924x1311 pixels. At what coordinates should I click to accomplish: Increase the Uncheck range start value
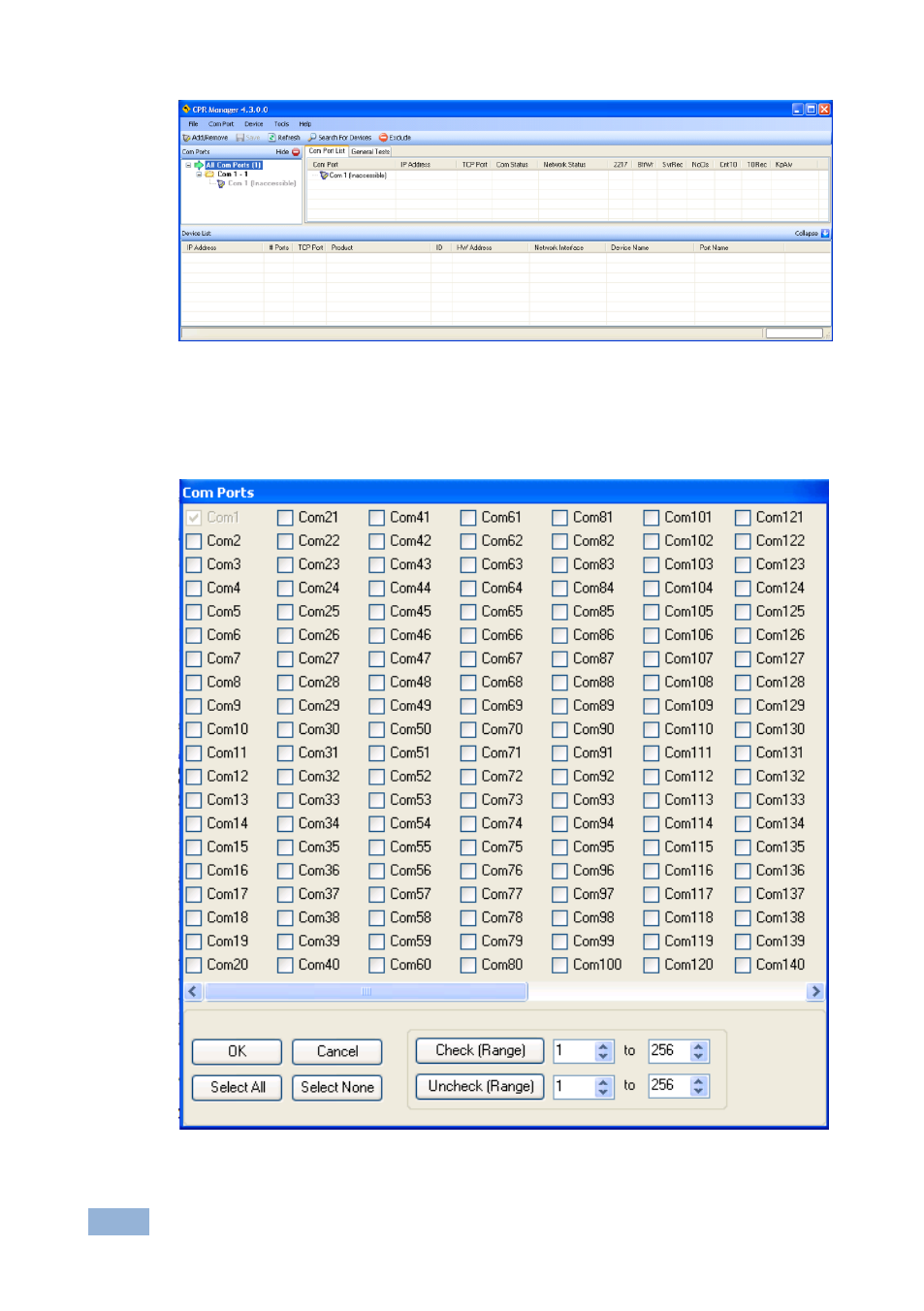604,1082
